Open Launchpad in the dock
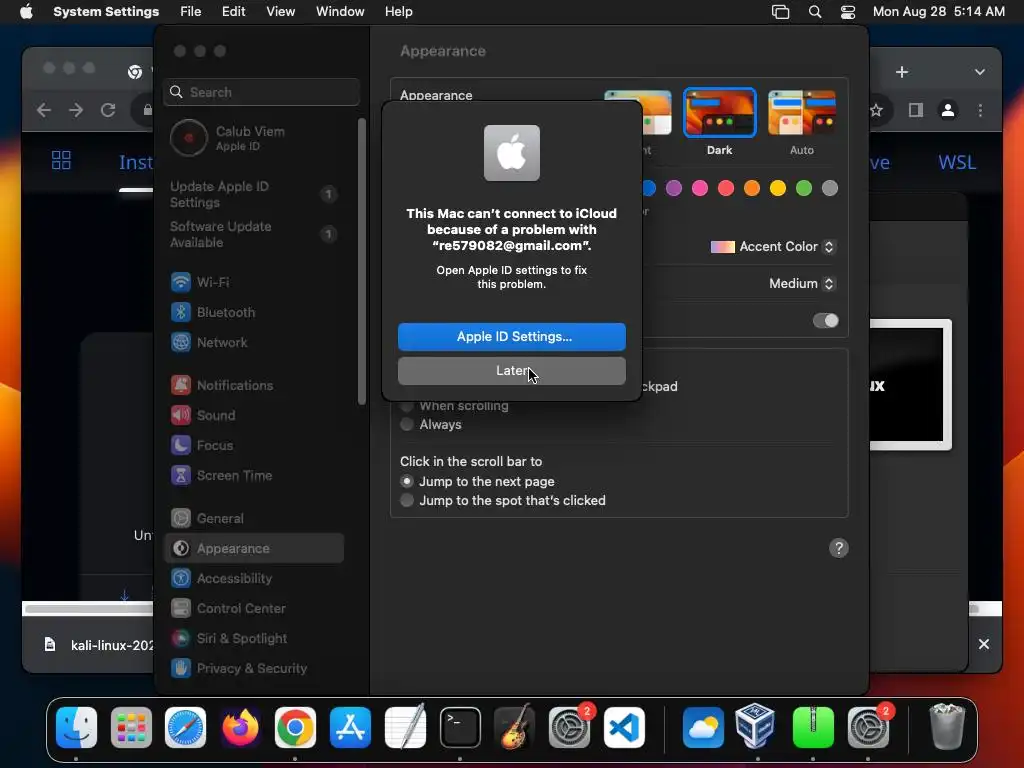The image size is (1024, 768). click(131, 728)
